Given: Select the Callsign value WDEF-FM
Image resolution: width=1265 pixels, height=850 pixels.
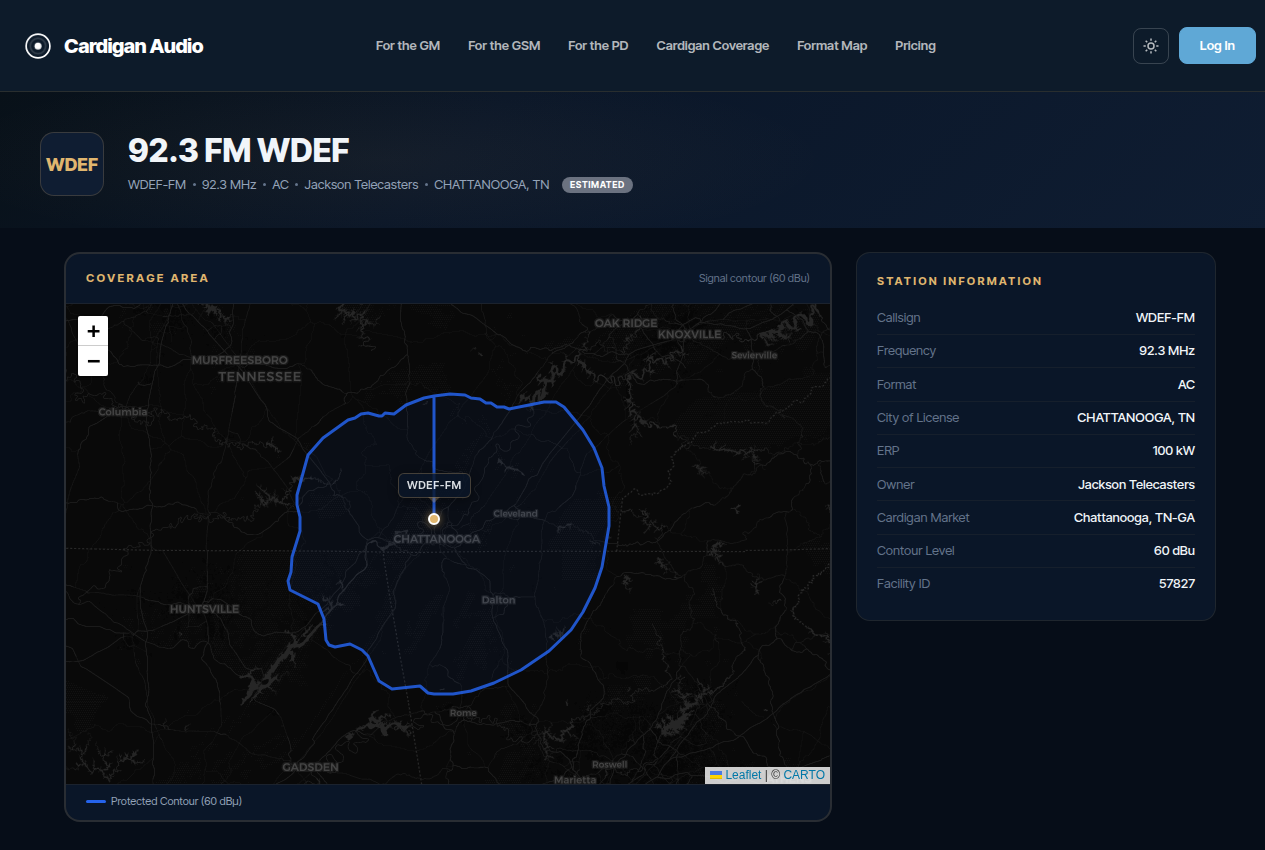Looking at the screenshot, I should (x=1165, y=318).
